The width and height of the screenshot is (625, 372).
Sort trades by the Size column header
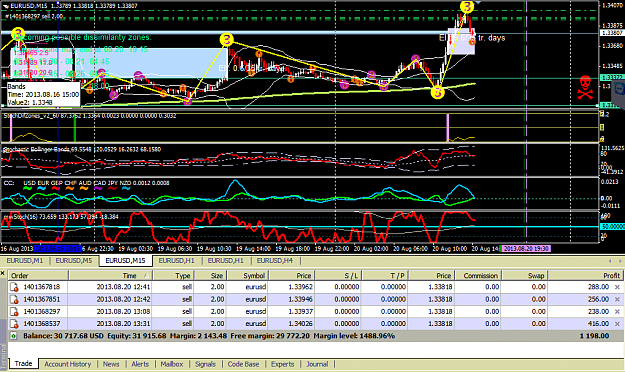point(211,276)
